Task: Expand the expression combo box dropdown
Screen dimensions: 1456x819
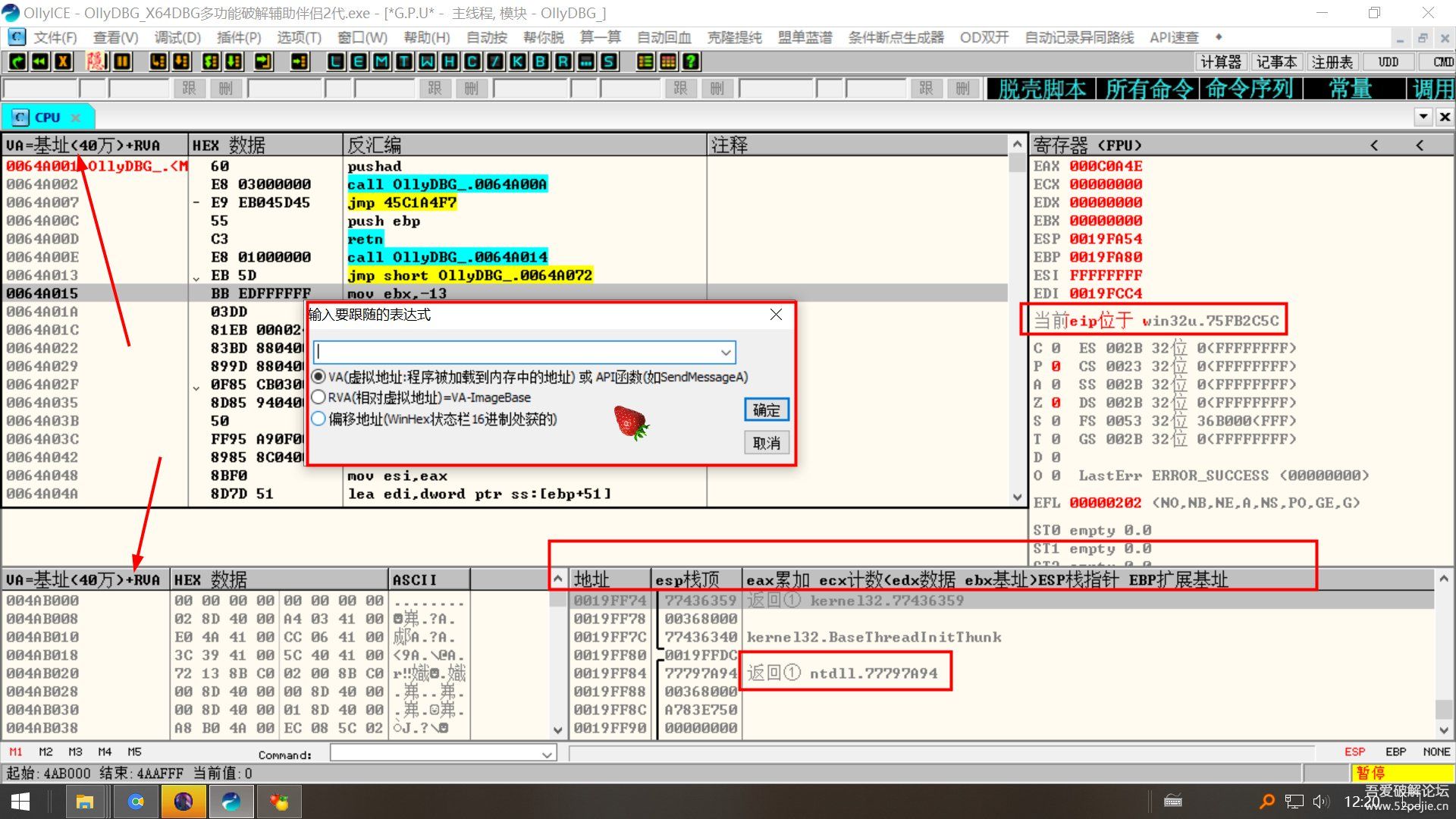Action: pyautogui.click(x=726, y=353)
